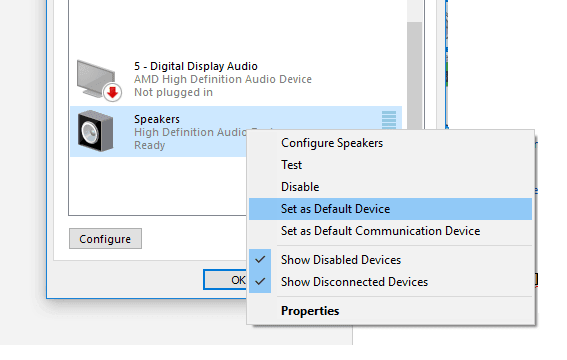Select the Speakers device name
Screen dimensions: 567x360
(x=157, y=119)
